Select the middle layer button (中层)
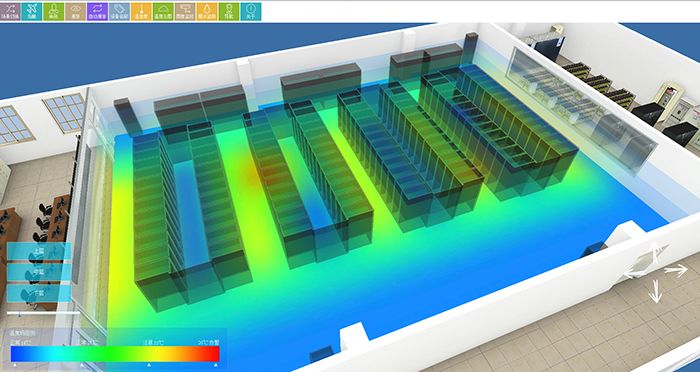The image size is (700, 372). [39, 272]
